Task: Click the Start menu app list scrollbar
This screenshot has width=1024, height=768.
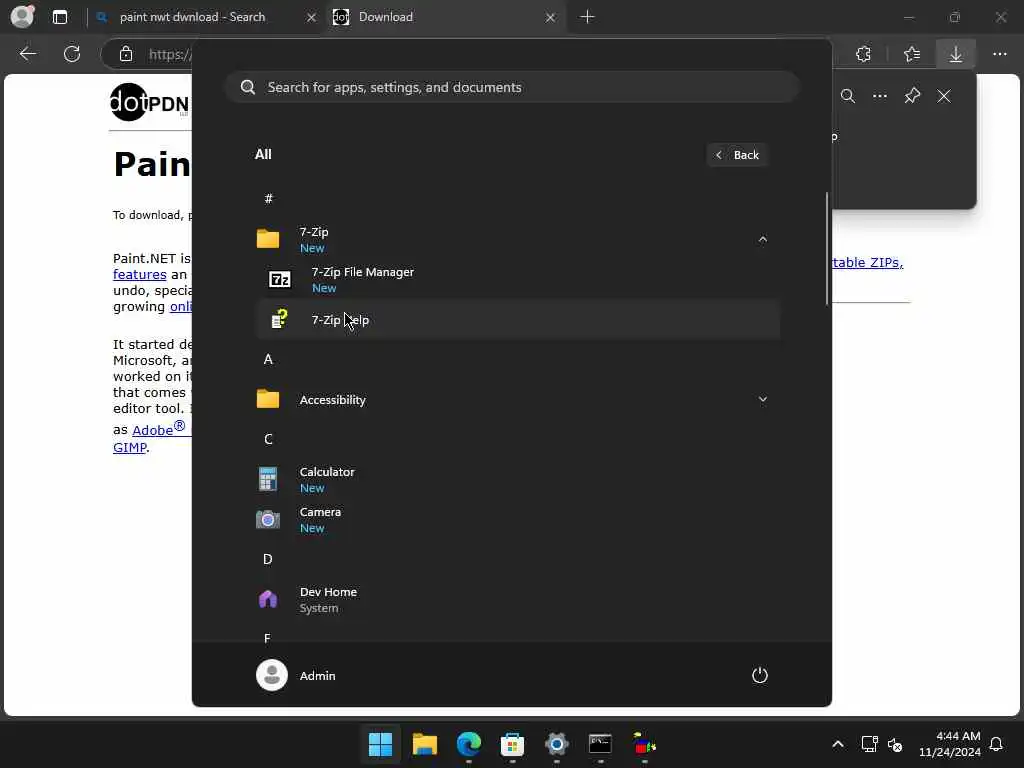Action: pyautogui.click(x=827, y=248)
